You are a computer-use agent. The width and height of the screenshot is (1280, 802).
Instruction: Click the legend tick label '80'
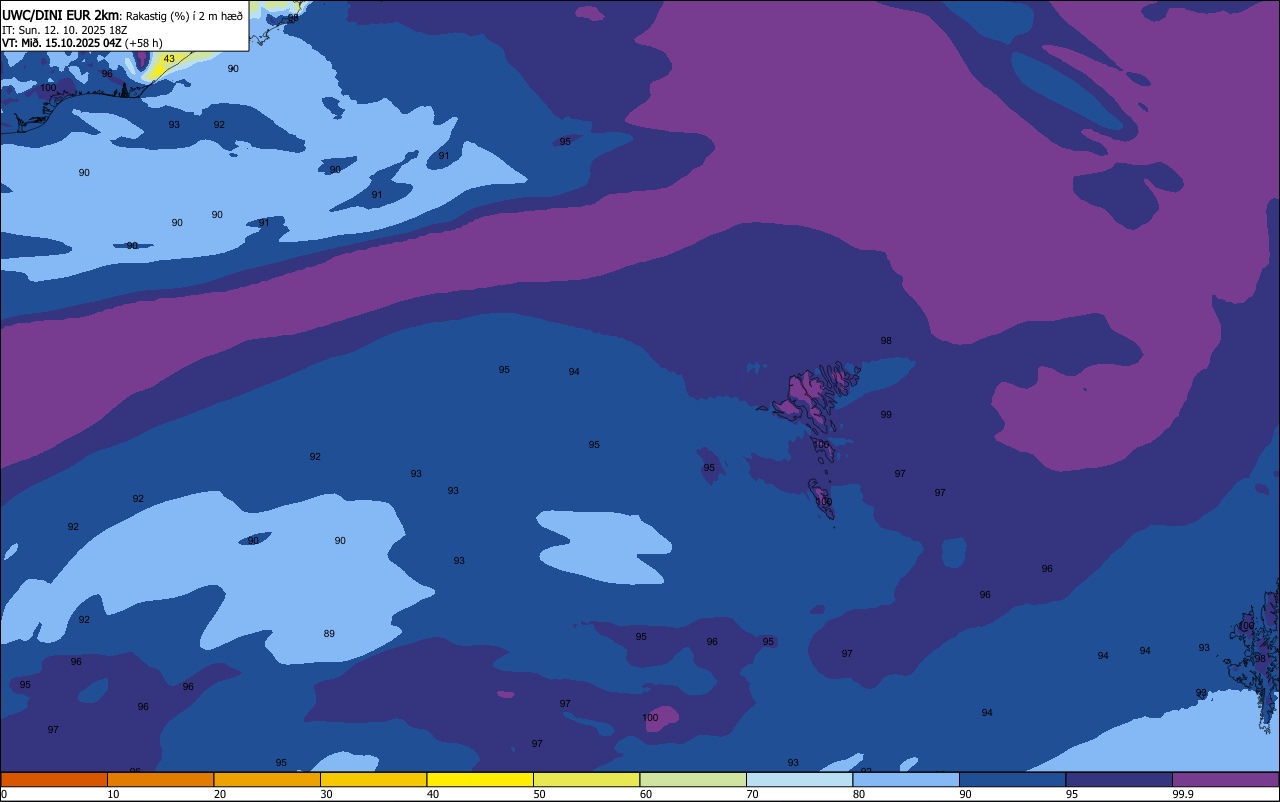(x=859, y=794)
